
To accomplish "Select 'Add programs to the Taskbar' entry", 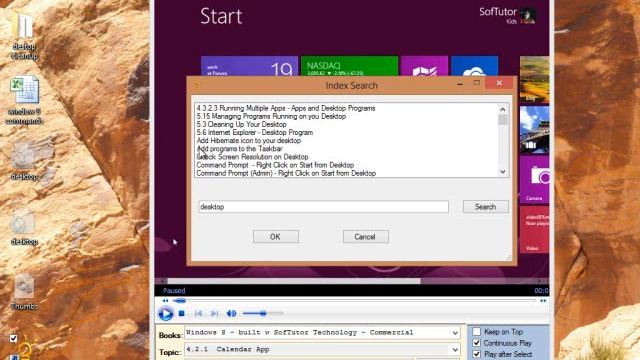I will pos(239,149).
